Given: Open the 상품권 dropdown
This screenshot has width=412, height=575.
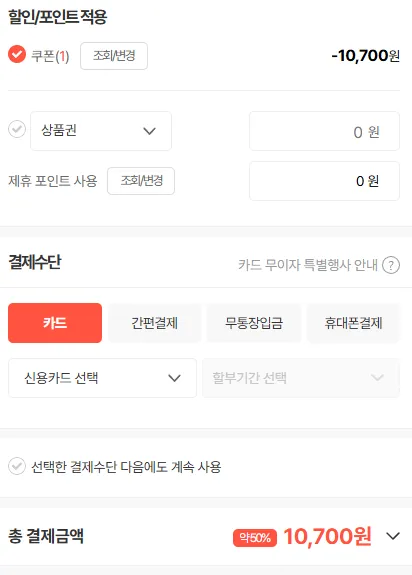Looking at the screenshot, I should point(101,131).
